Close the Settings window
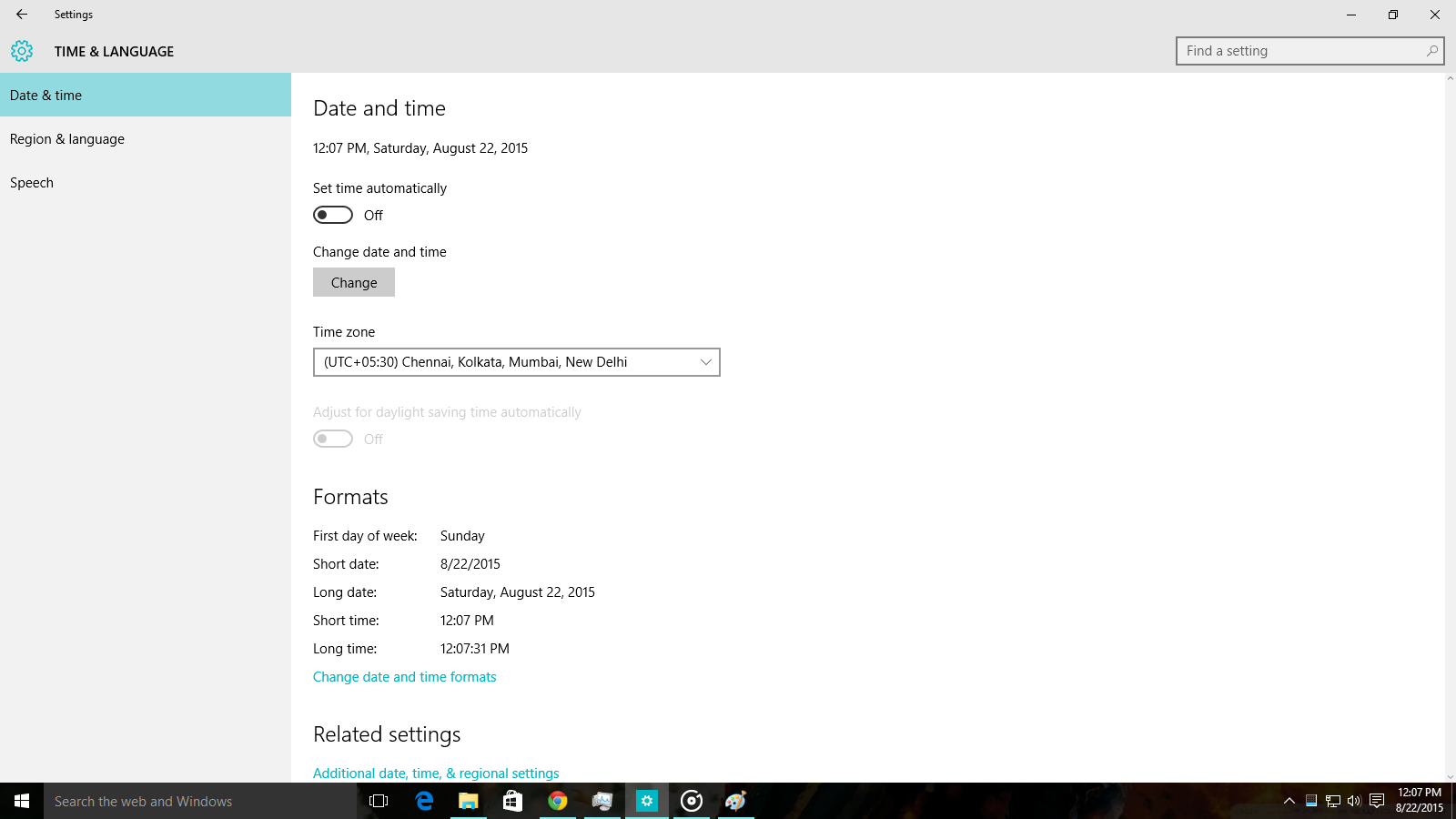This screenshot has height=819, width=1456. click(1435, 15)
